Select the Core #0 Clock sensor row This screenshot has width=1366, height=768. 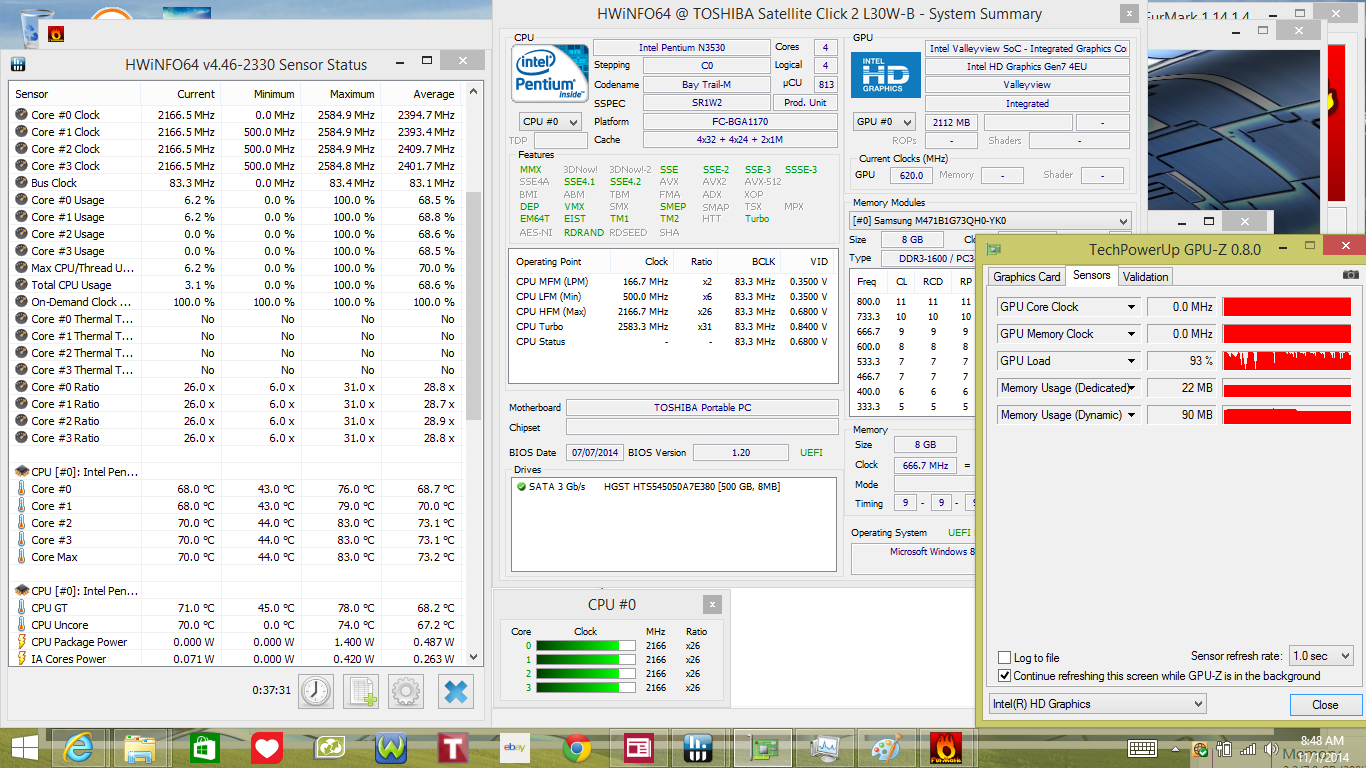pyautogui.click(x=235, y=115)
